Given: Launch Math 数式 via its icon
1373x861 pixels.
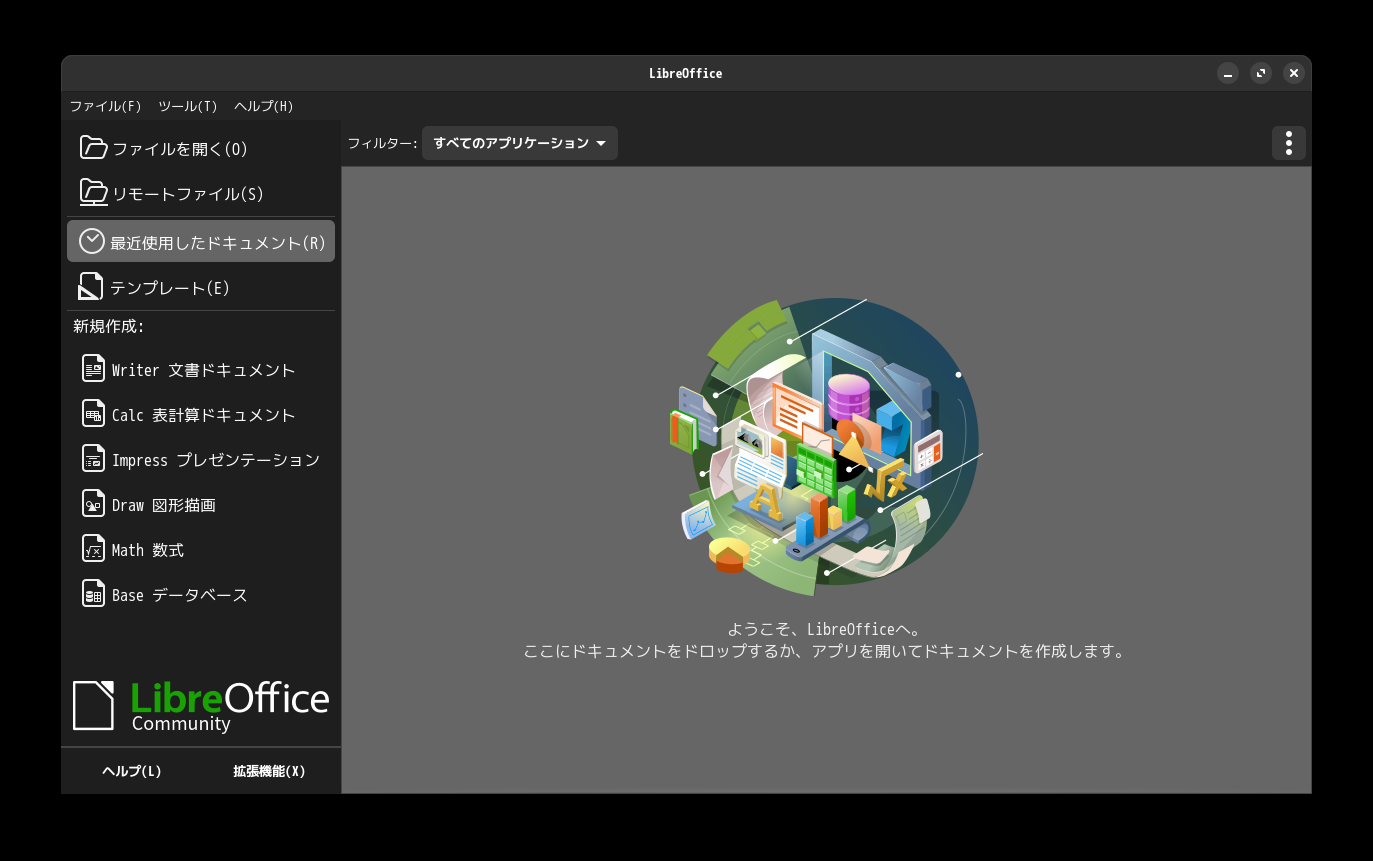Looking at the screenshot, I should coord(93,549).
